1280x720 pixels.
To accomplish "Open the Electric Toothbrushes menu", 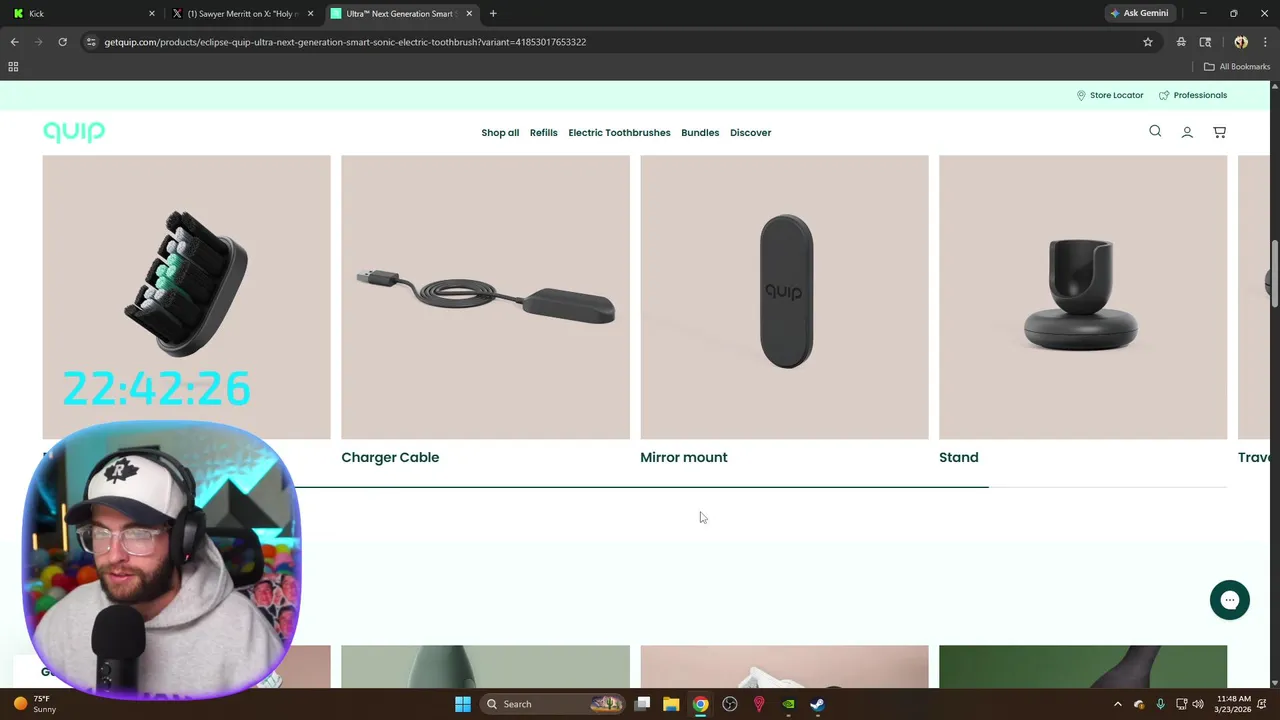I will (619, 132).
